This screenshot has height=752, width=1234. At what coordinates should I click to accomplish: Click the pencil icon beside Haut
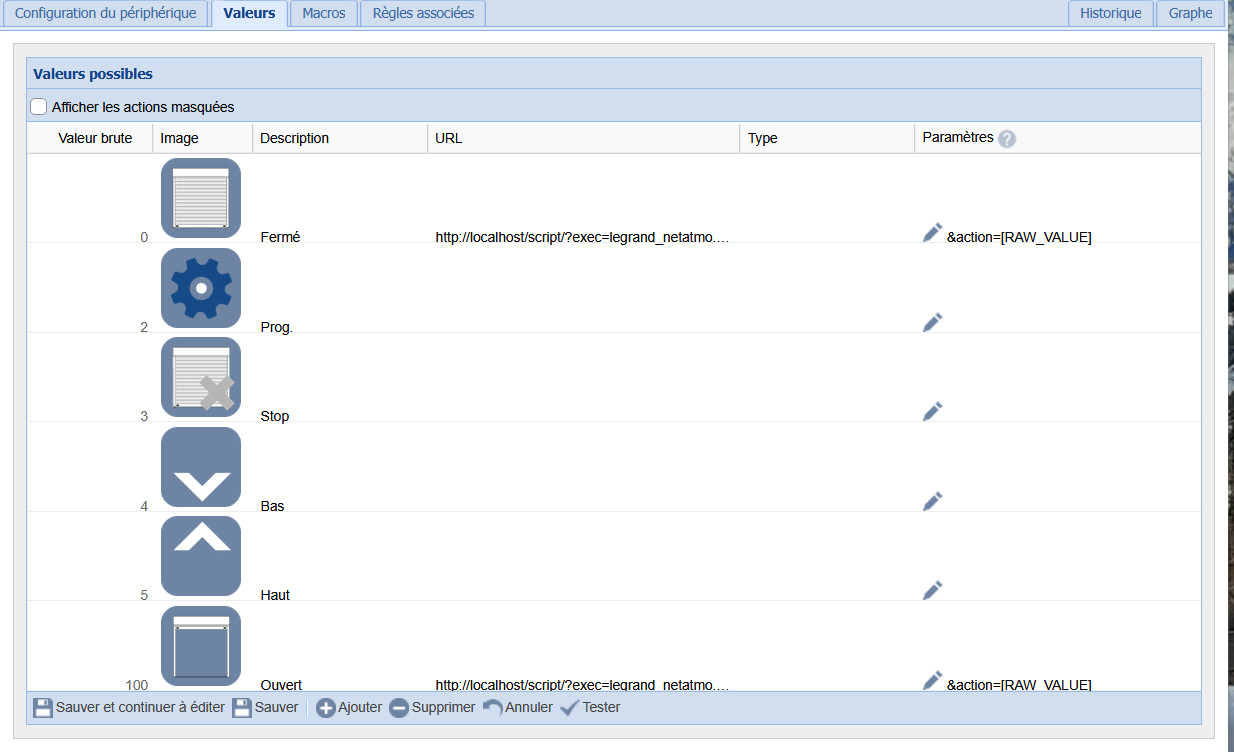click(932, 590)
